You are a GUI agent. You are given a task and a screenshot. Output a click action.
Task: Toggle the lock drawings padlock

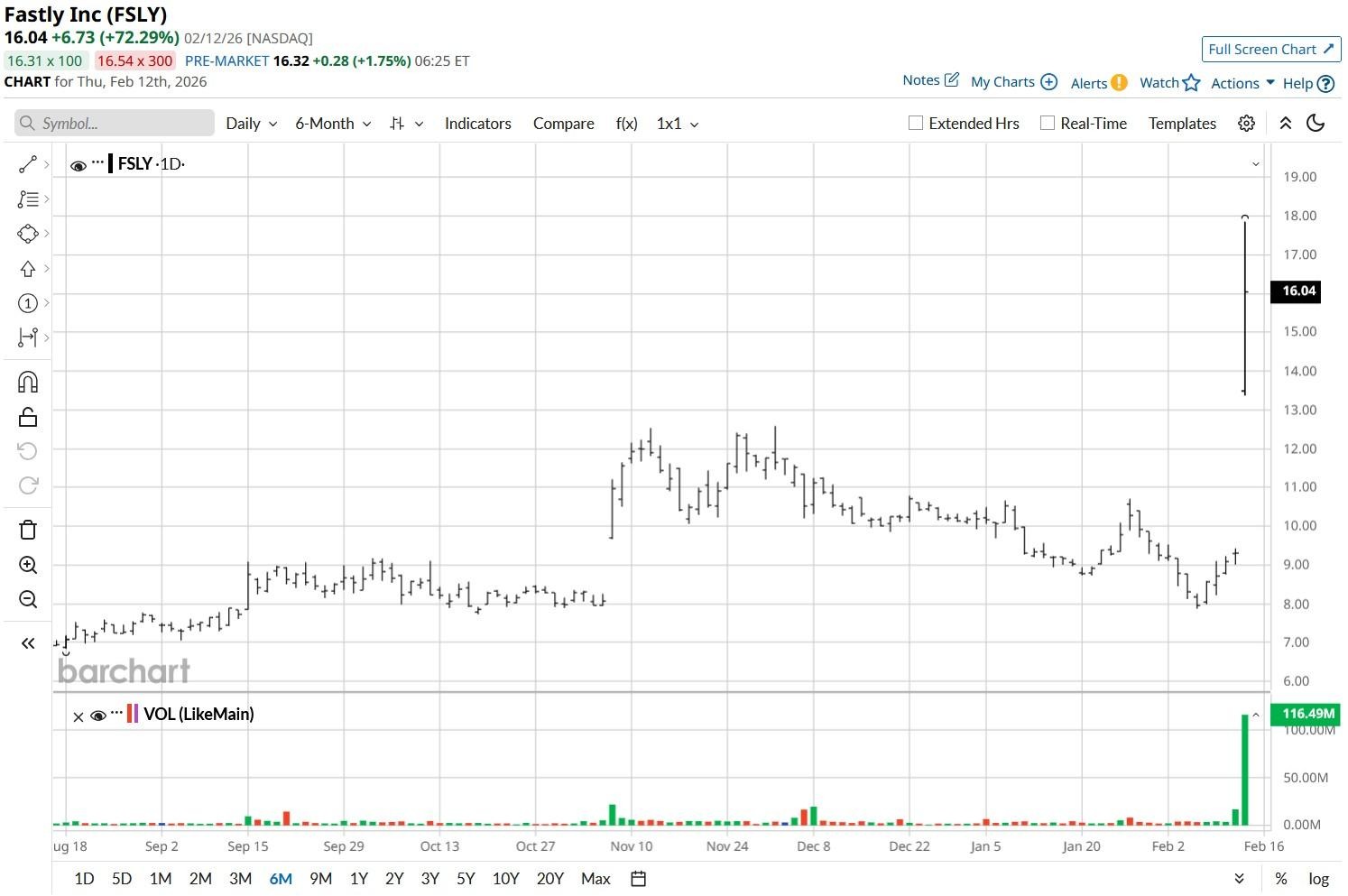tap(28, 417)
